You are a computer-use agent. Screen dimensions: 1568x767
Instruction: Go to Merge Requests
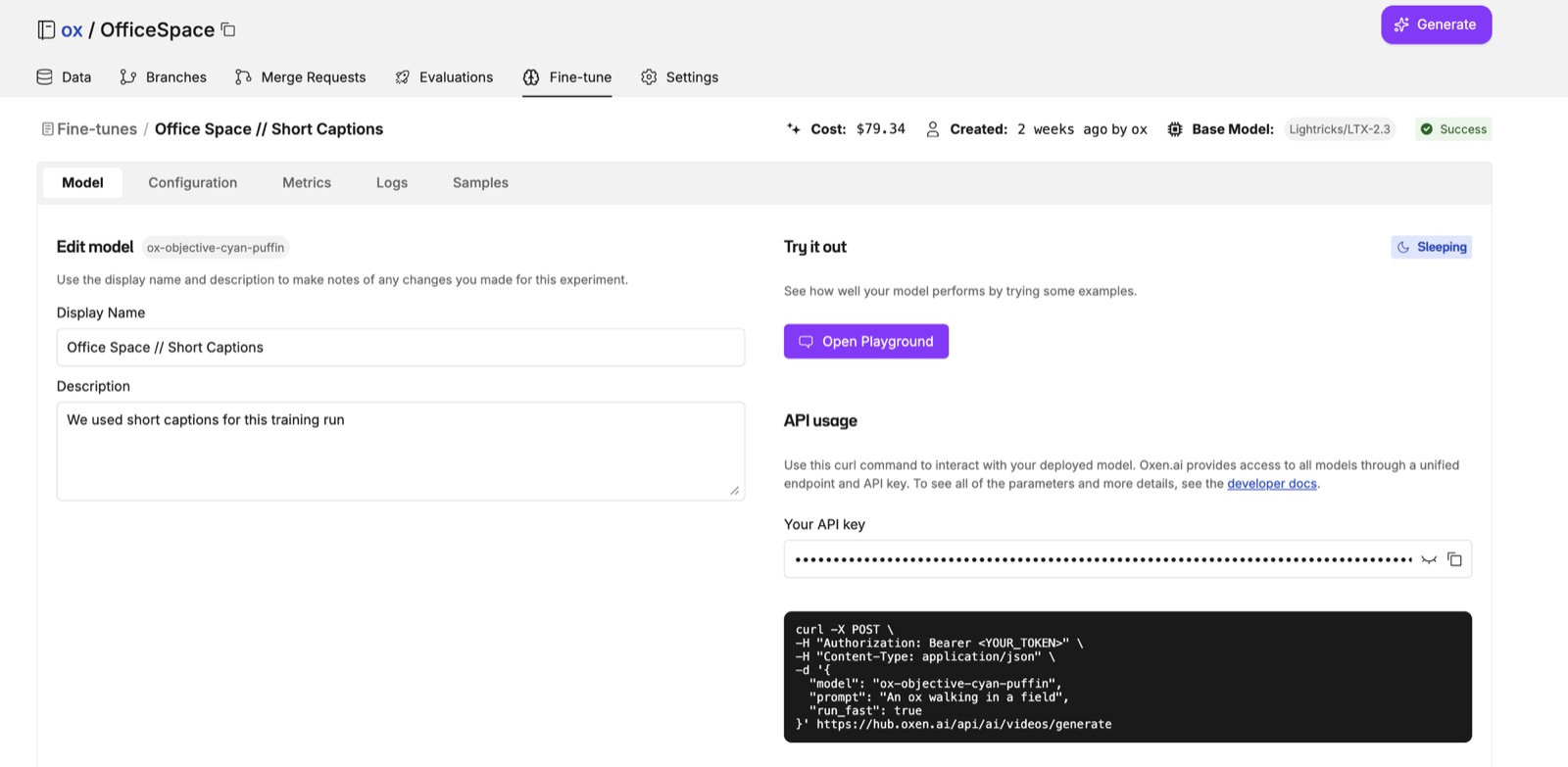click(x=301, y=76)
